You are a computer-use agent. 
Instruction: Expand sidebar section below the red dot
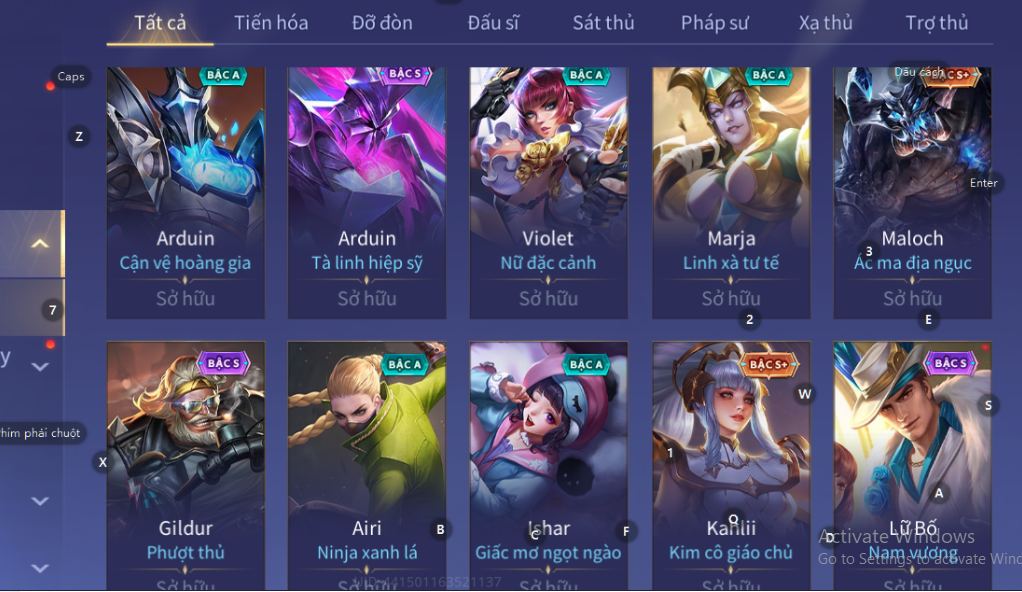[x=40, y=367]
